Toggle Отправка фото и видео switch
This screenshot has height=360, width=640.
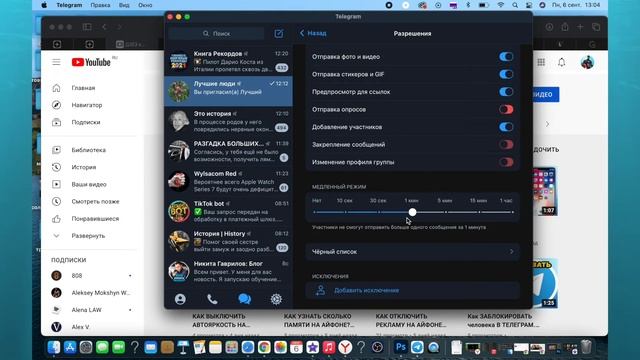[506, 57]
